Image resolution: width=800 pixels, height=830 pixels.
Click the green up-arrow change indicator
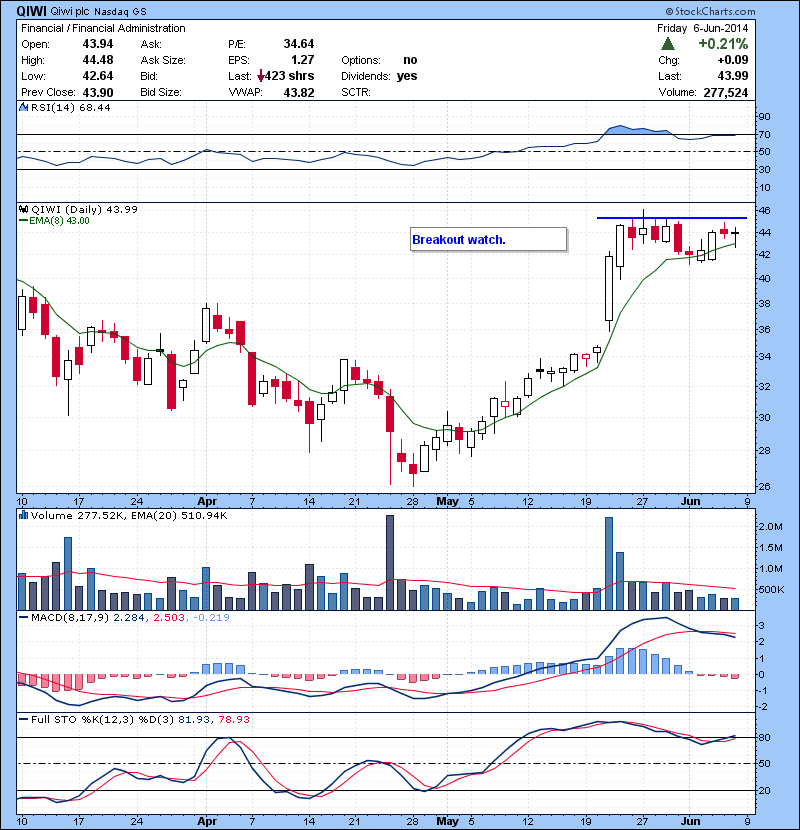[x=668, y=43]
